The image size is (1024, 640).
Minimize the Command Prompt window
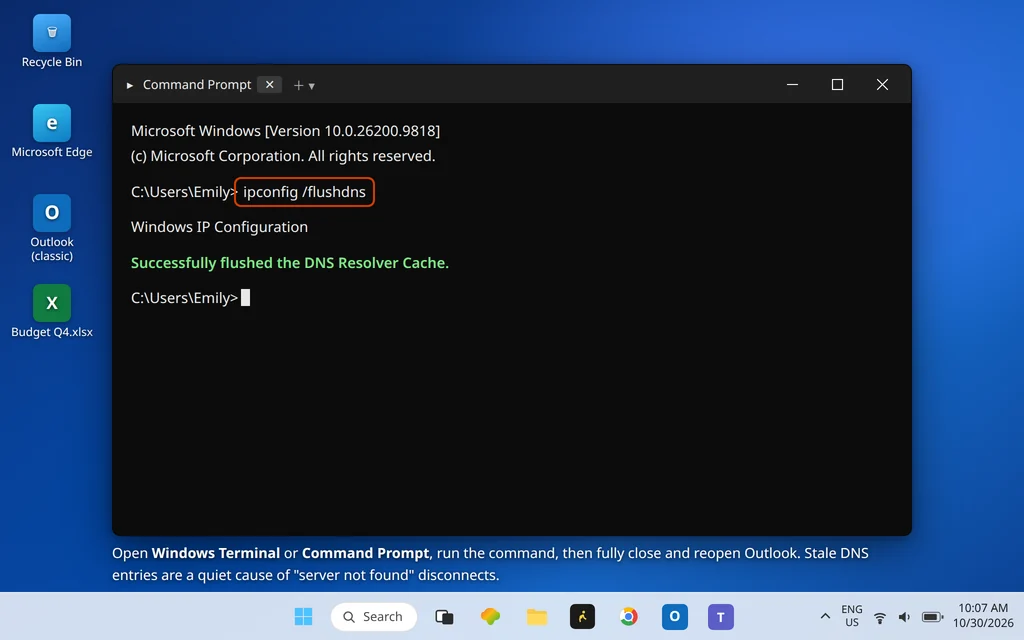792,85
